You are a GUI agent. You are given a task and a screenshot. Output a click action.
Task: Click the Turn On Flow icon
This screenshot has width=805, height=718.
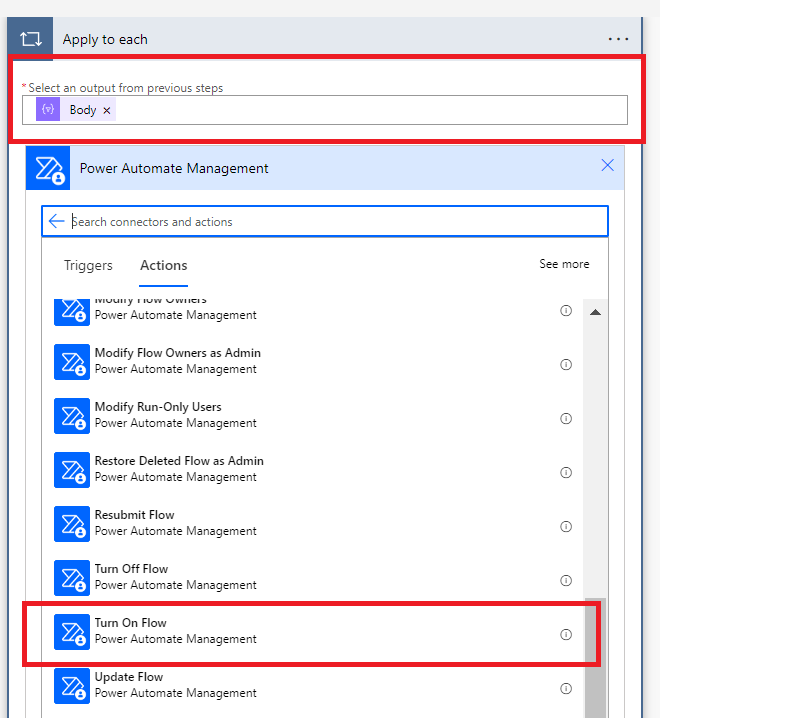[72, 632]
